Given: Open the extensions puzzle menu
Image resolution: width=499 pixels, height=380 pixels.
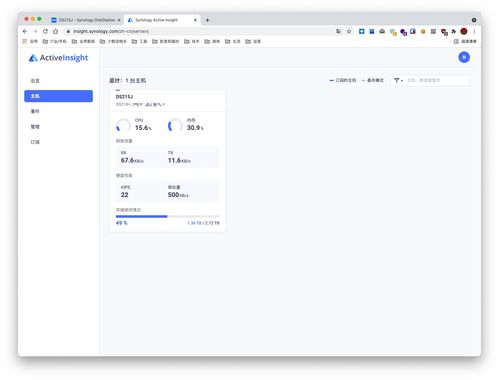Looking at the screenshot, I should [x=454, y=31].
